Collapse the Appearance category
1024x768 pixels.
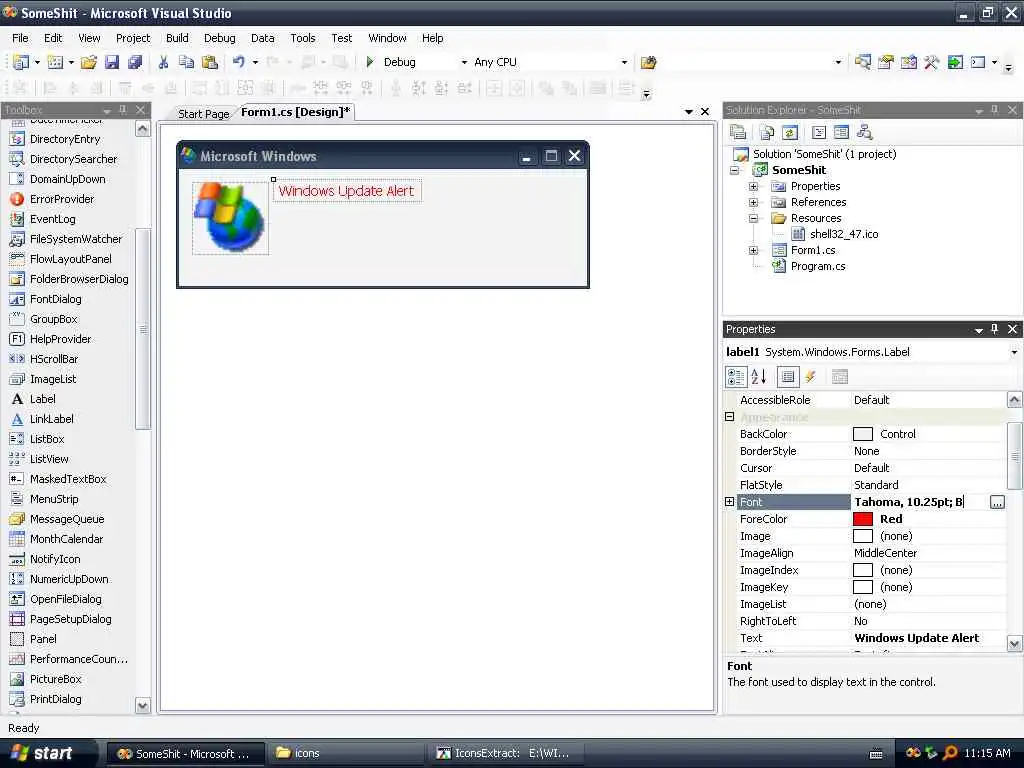click(x=729, y=417)
